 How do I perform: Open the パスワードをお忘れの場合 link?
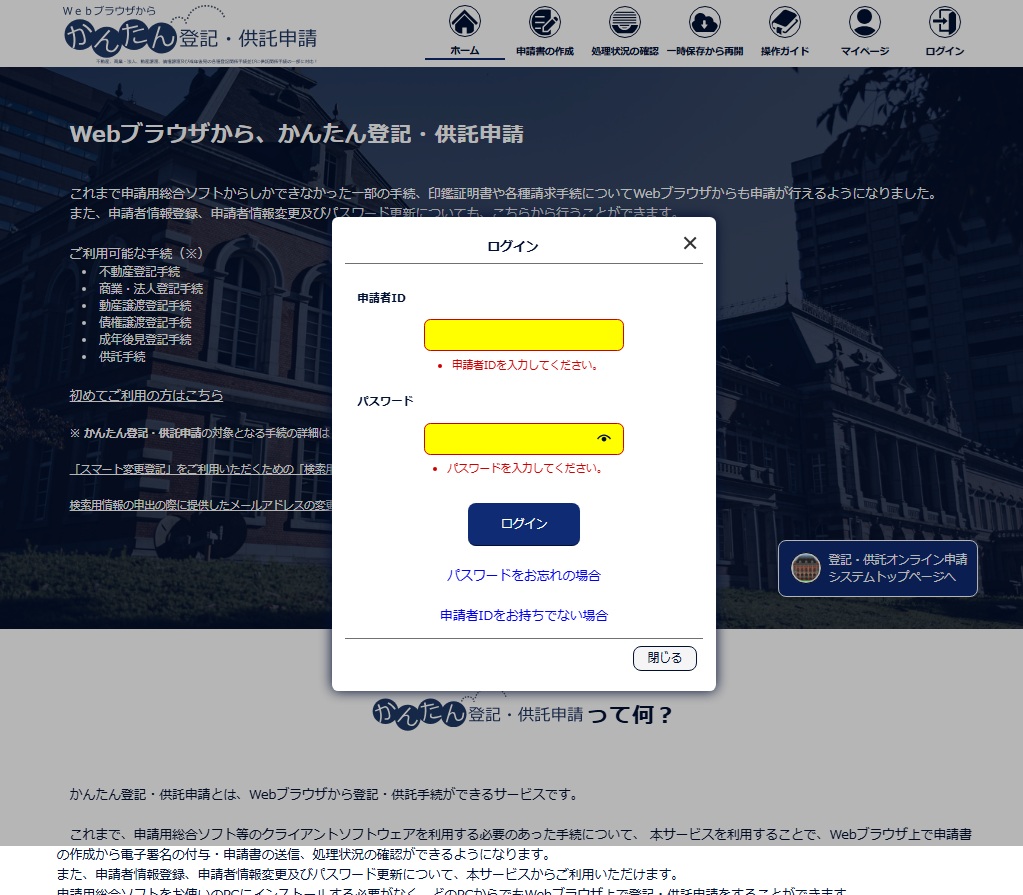523,575
